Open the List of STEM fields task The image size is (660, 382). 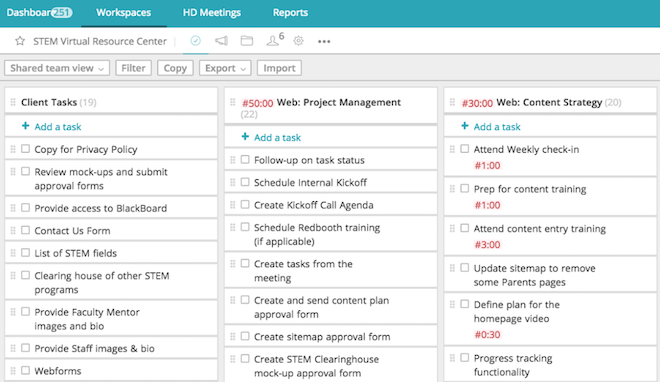pos(76,253)
